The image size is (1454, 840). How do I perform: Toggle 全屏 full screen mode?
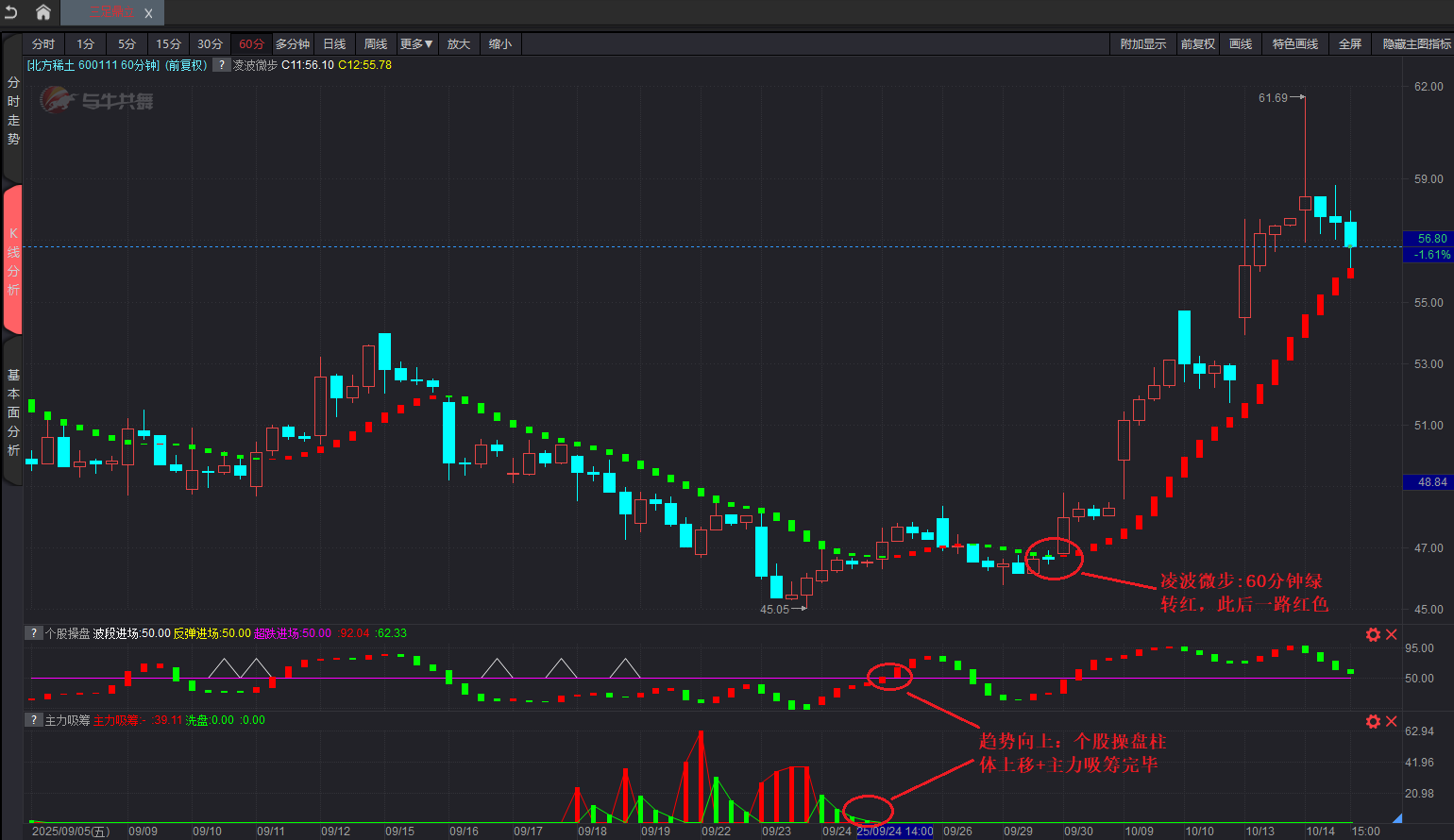[1350, 44]
